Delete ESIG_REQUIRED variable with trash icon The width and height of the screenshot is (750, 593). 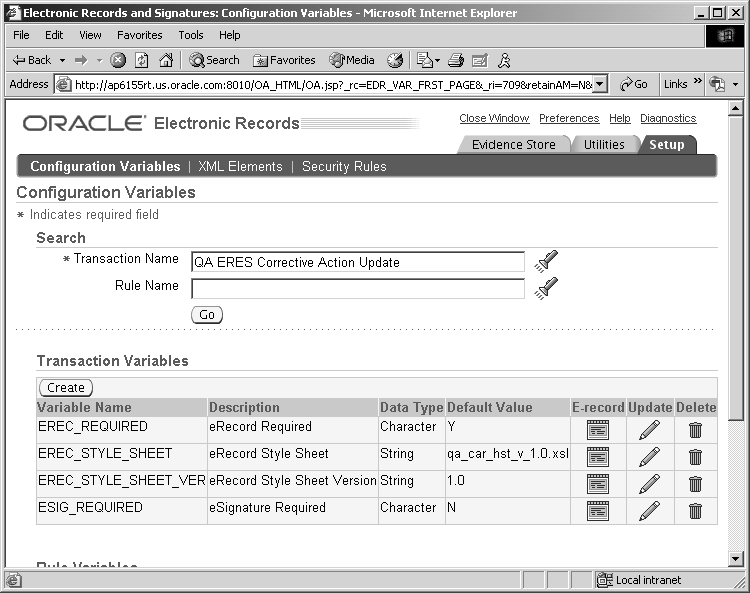pyautogui.click(x=695, y=511)
